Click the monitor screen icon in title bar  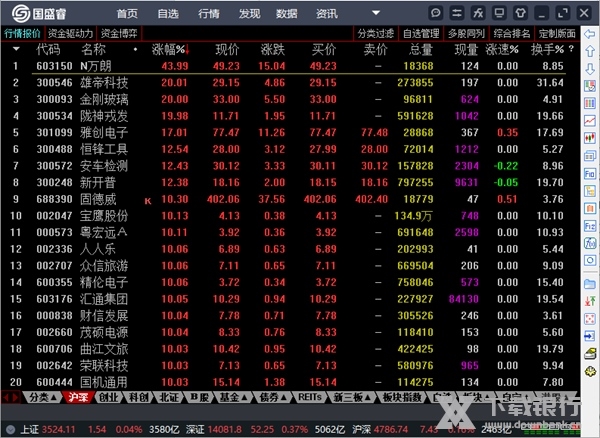pyautogui.click(x=499, y=13)
